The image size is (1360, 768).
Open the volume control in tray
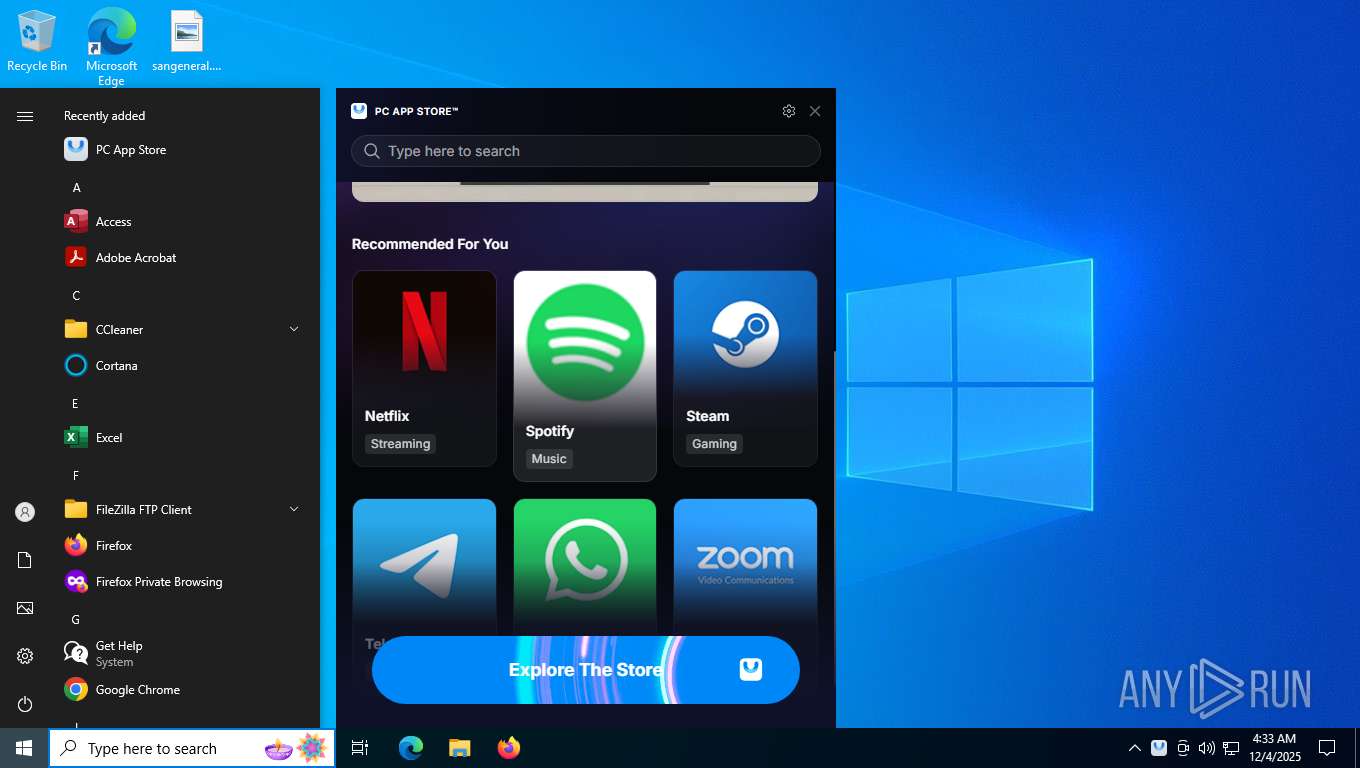1207,748
